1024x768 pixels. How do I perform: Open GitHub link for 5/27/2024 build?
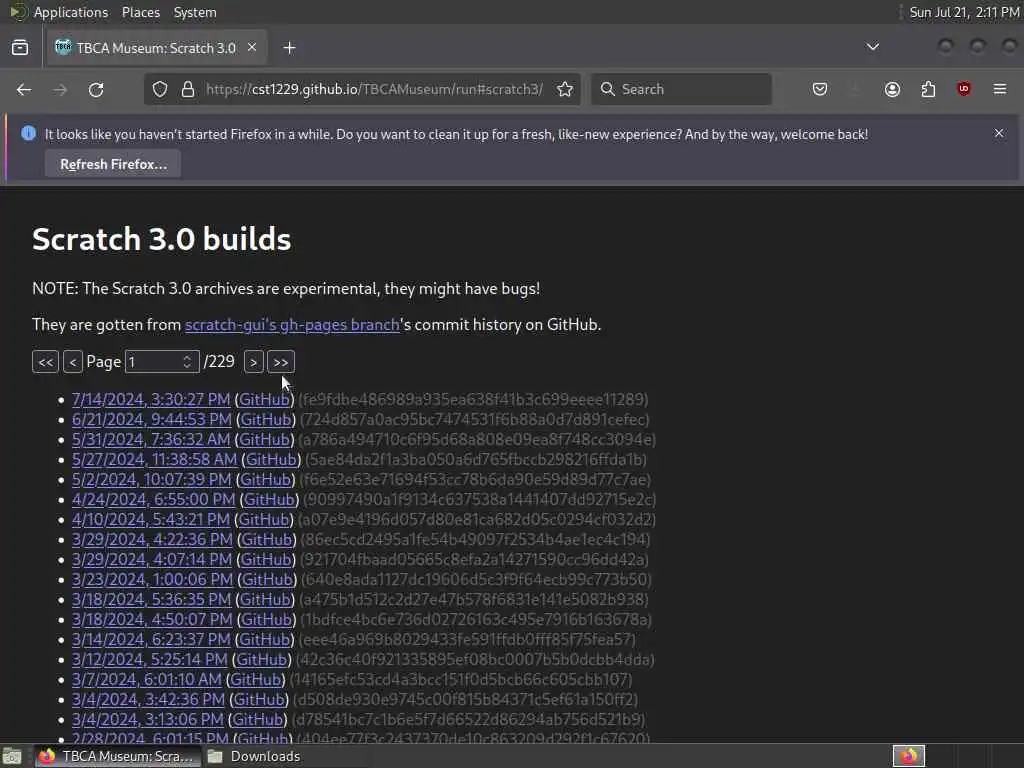(271, 459)
